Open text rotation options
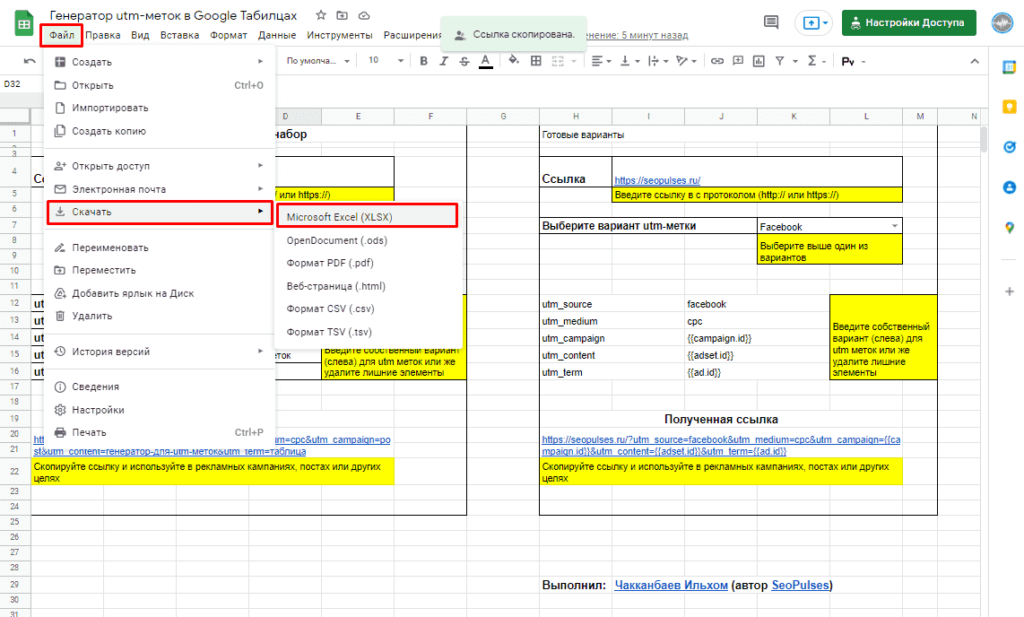The width and height of the screenshot is (1024, 617). pos(686,61)
